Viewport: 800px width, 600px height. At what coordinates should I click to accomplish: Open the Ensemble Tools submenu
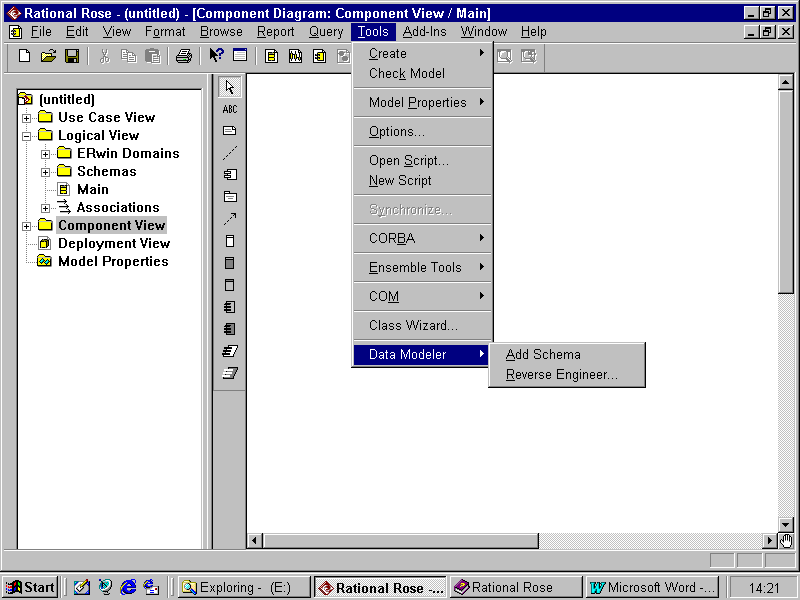(422, 267)
